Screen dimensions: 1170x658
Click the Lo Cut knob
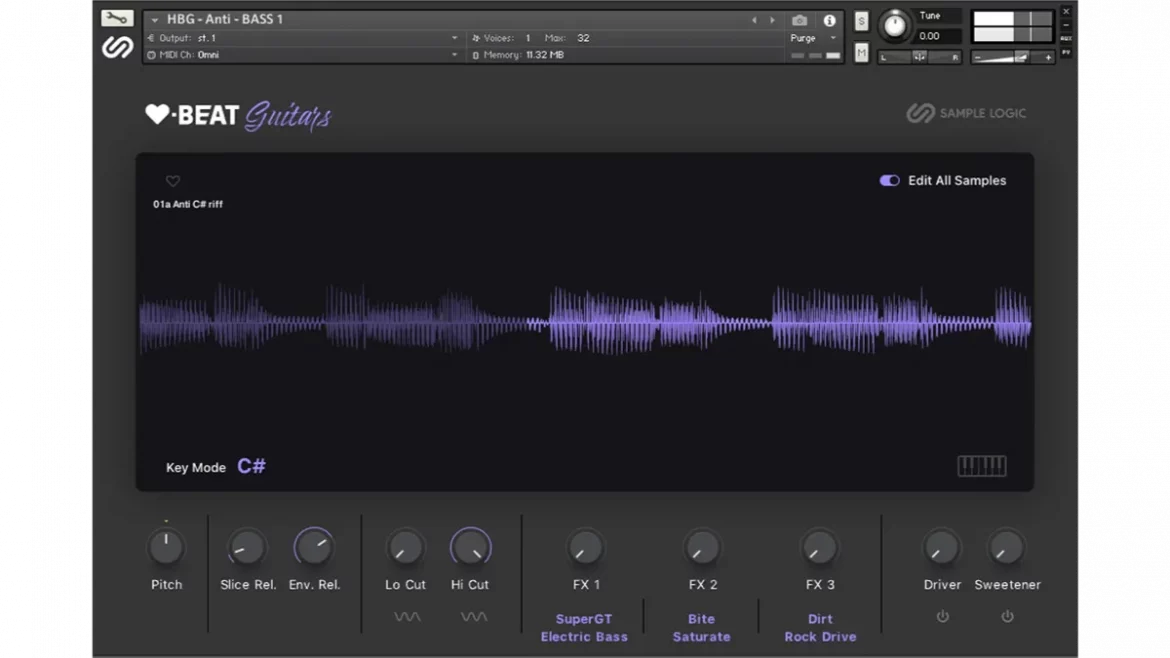(x=405, y=548)
